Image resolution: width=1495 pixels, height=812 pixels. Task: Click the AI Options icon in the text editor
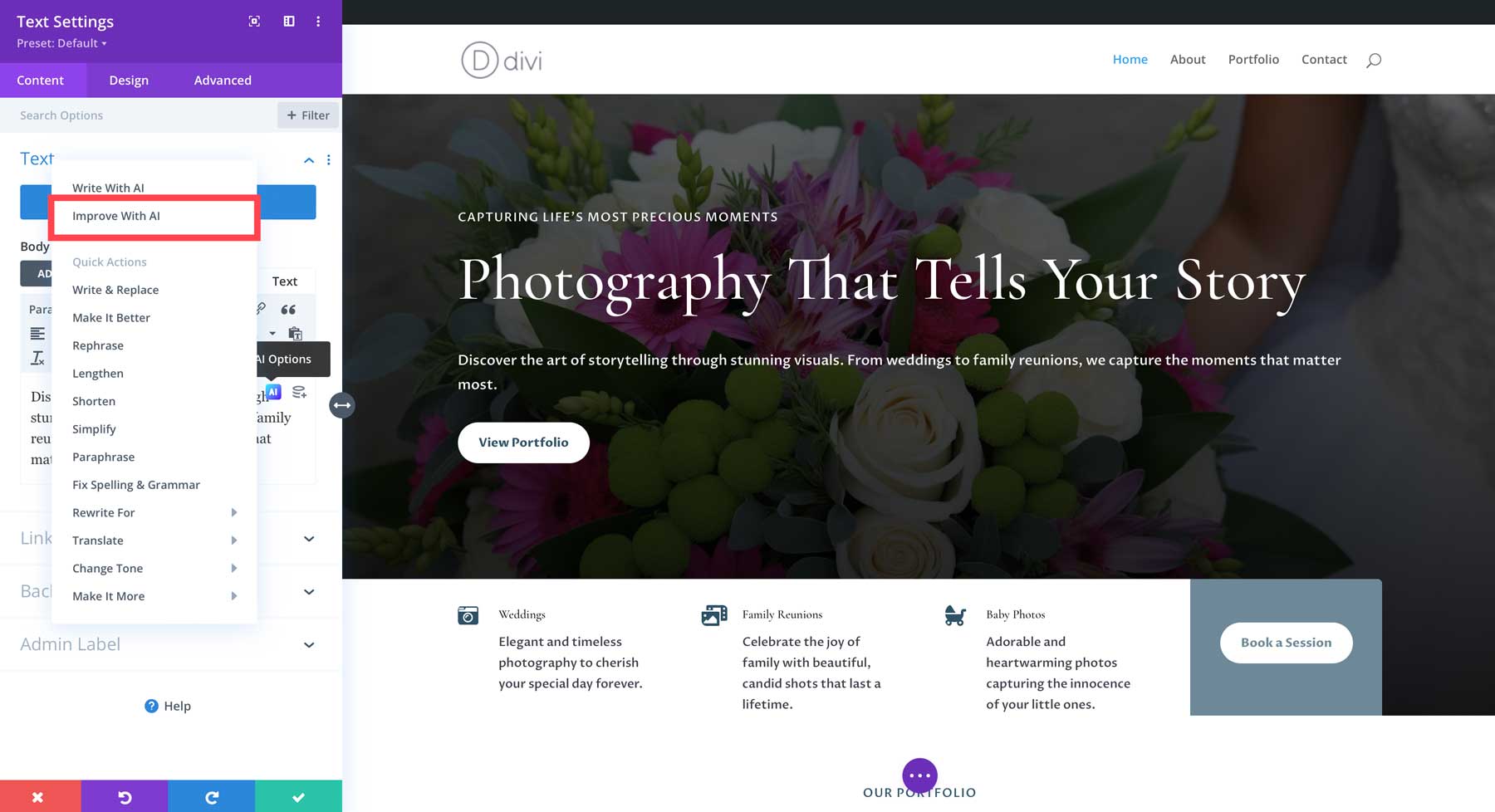(x=274, y=392)
